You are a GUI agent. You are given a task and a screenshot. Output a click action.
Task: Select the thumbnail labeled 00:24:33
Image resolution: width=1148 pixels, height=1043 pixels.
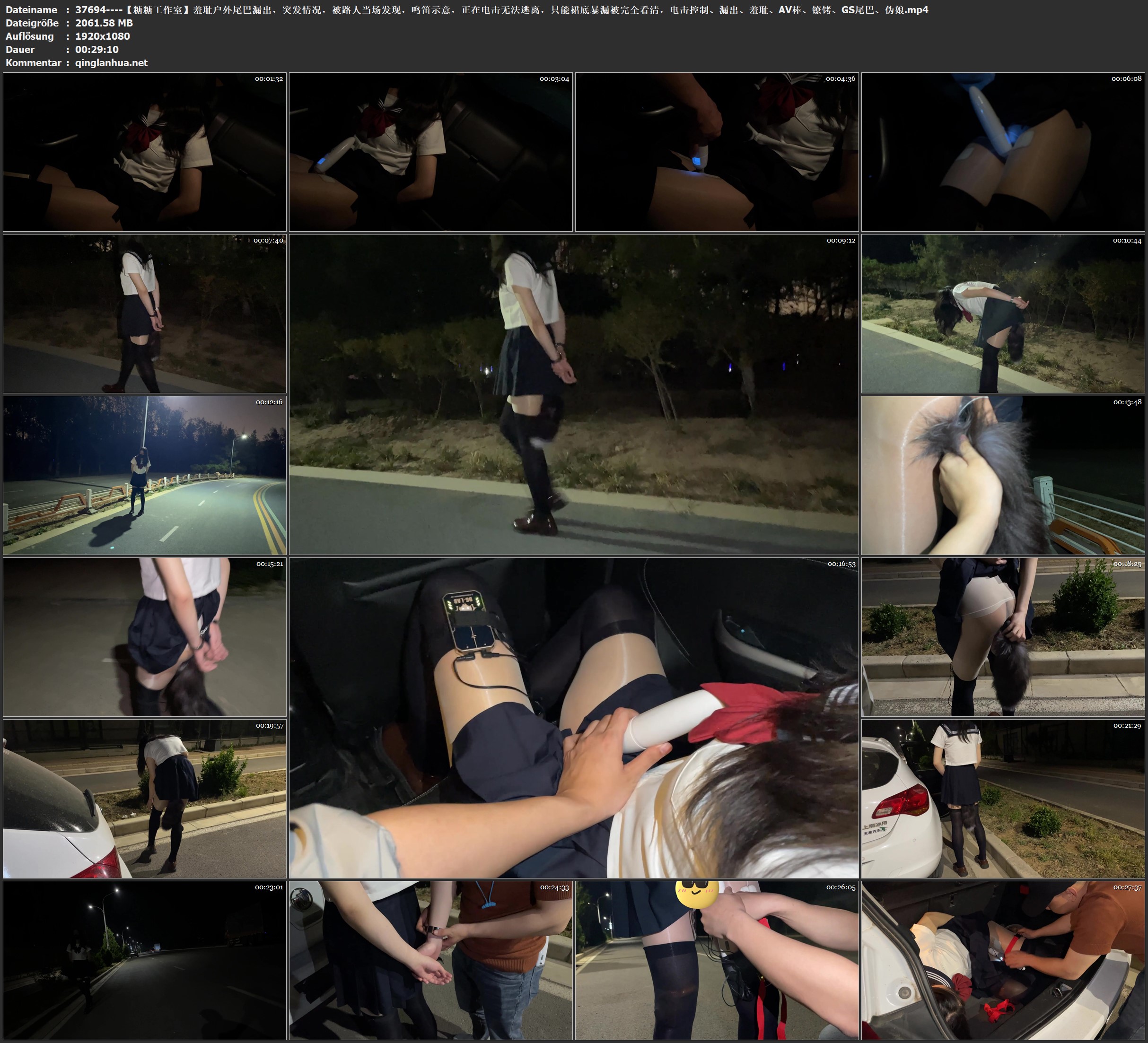(x=430, y=960)
